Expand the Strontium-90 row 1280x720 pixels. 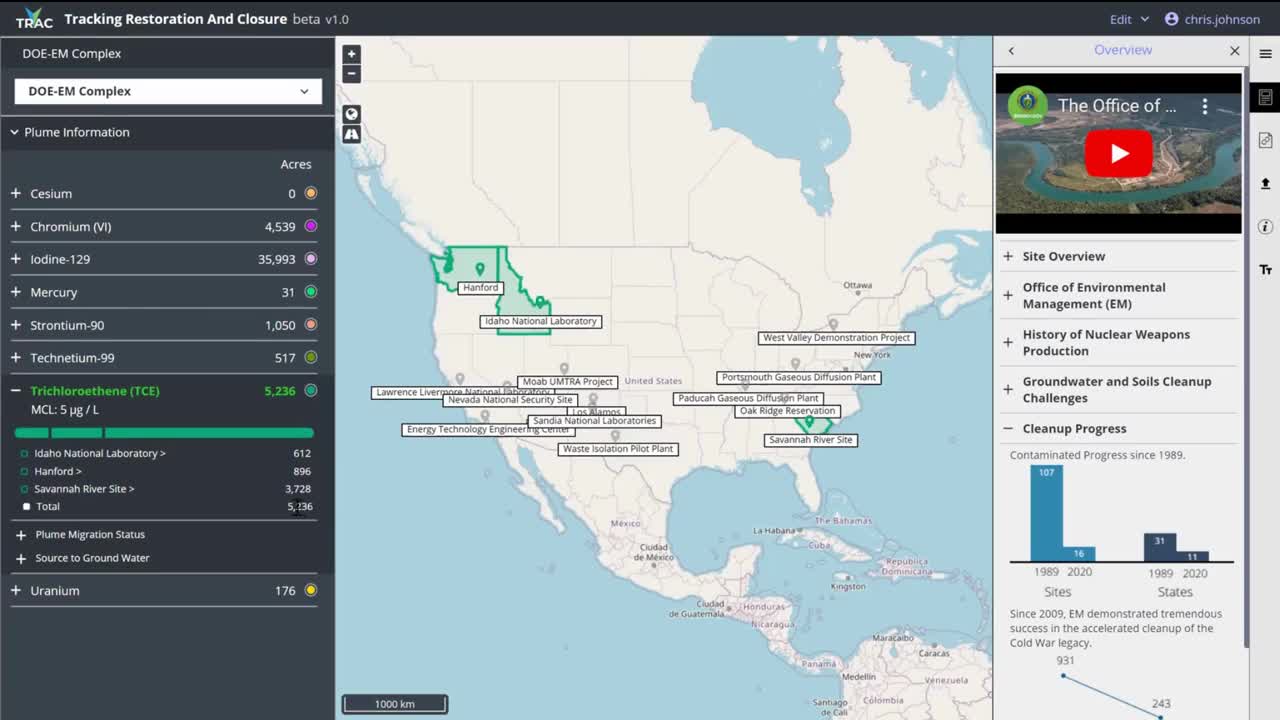pyautogui.click(x=16, y=325)
